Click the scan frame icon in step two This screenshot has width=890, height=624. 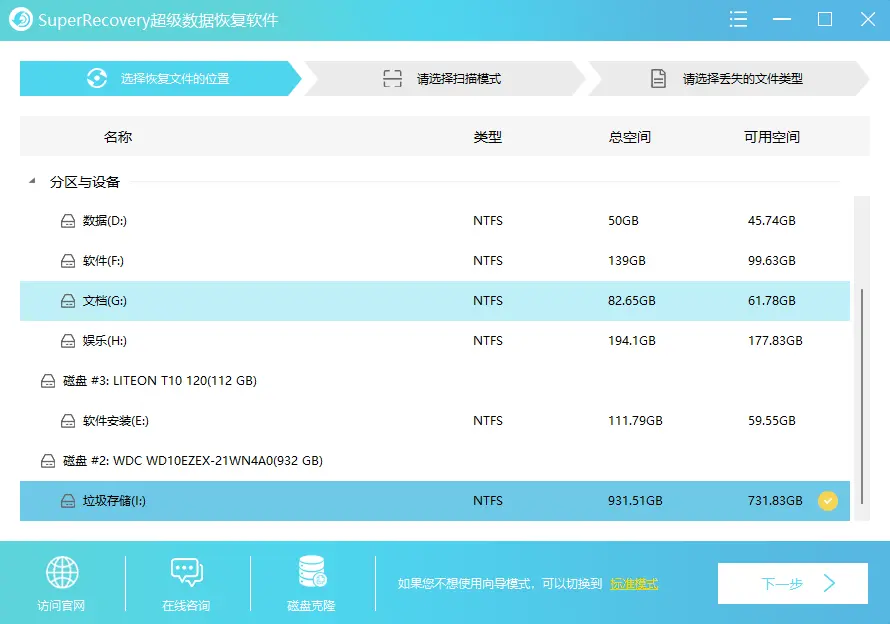click(x=392, y=78)
